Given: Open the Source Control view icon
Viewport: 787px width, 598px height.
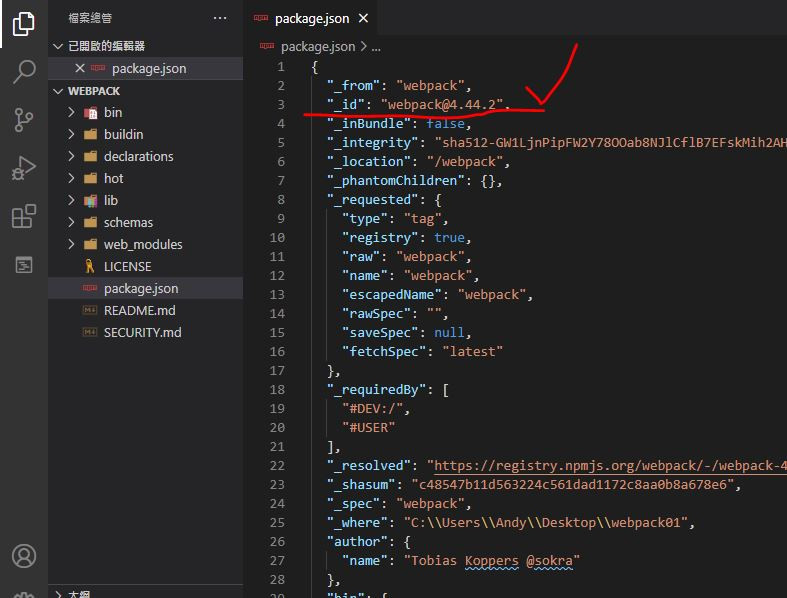Looking at the screenshot, I should [x=24, y=120].
